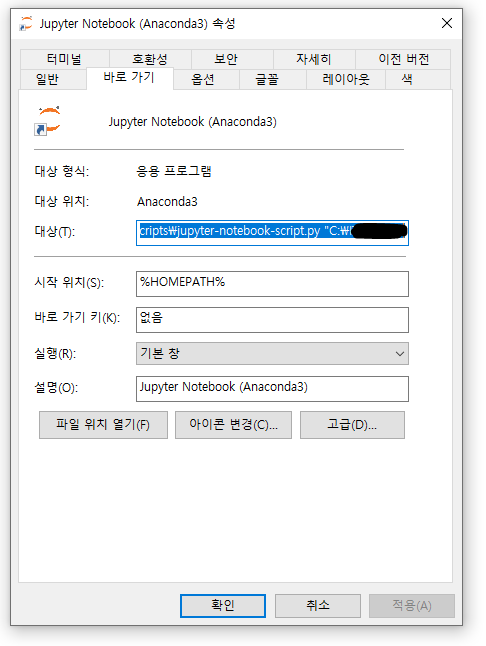Open the 터미널 tab
This screenshot has width=486, height=646.
tap(65, 59)
